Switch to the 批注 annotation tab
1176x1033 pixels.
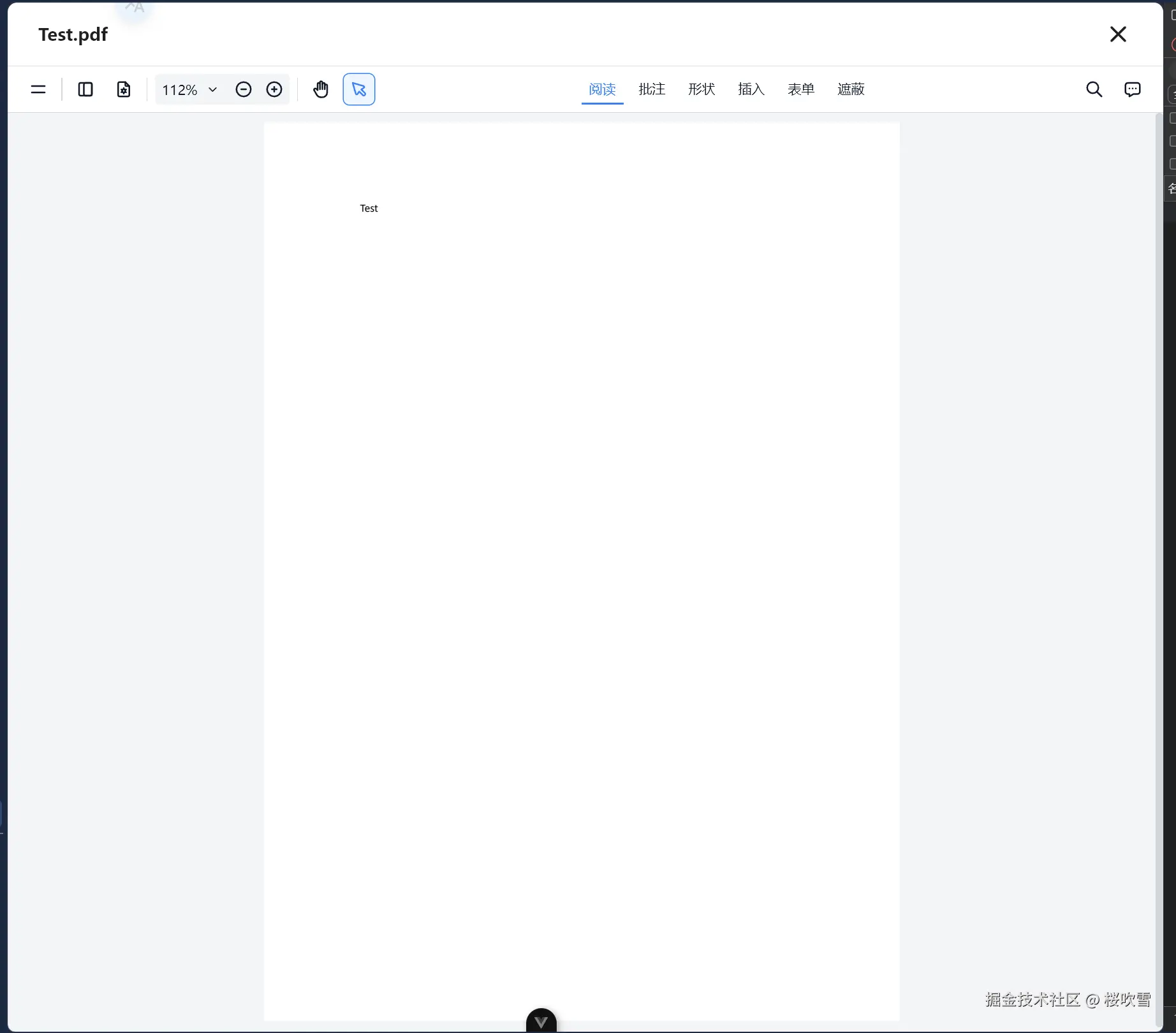click(x=651, y=89)
